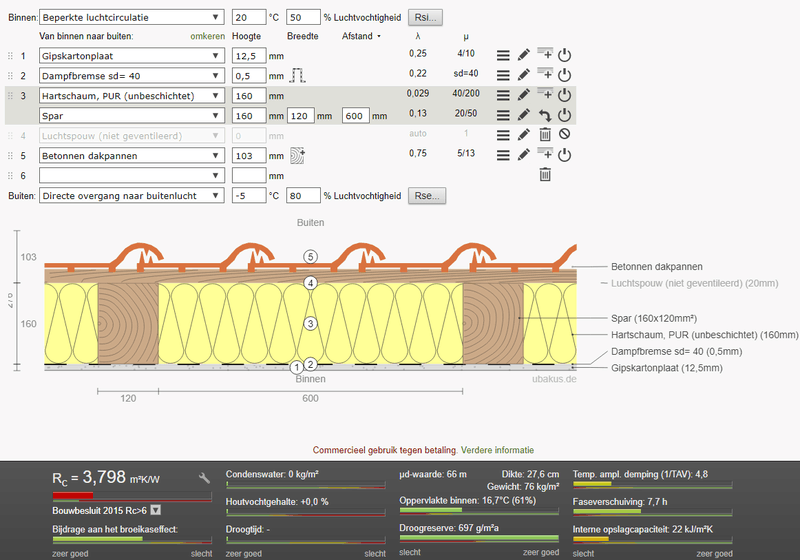Enable the Luchtspouw layer via the disabled circle icon
800x560 pixels.
564,134
